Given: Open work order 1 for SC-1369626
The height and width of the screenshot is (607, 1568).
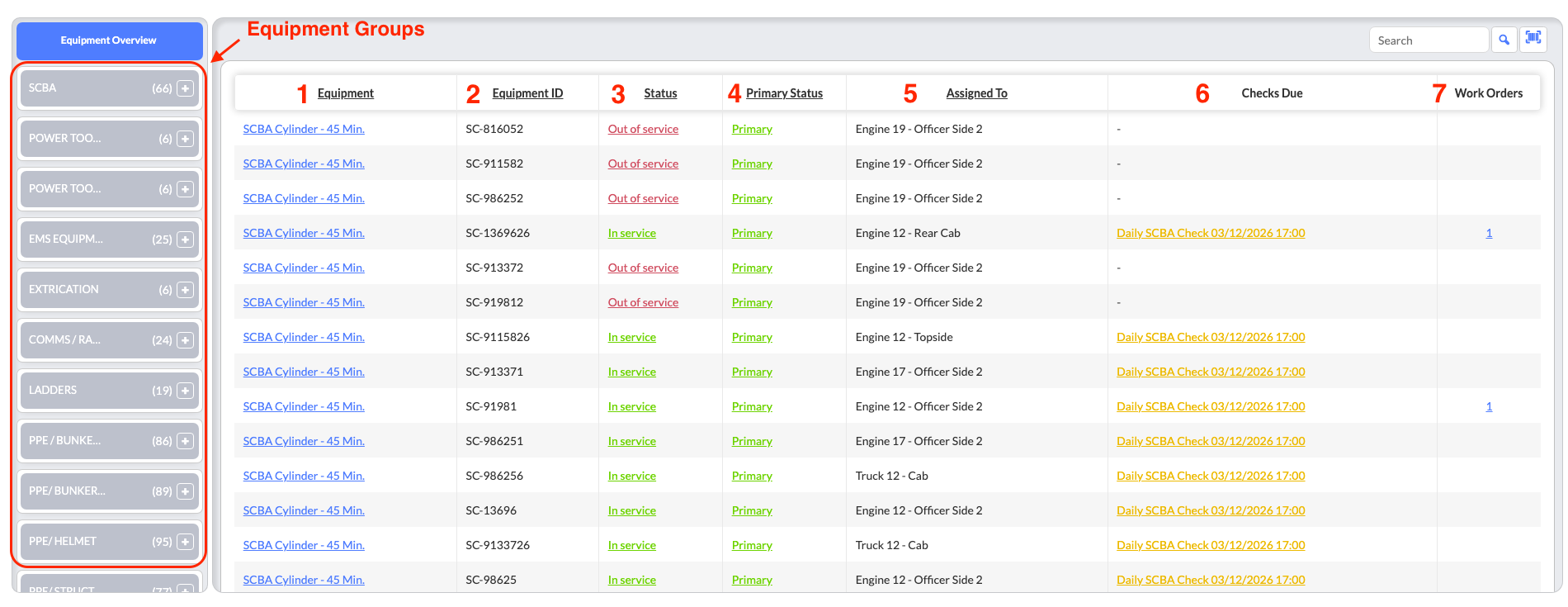Looking at the screenshot, I should pos(1489,233).
